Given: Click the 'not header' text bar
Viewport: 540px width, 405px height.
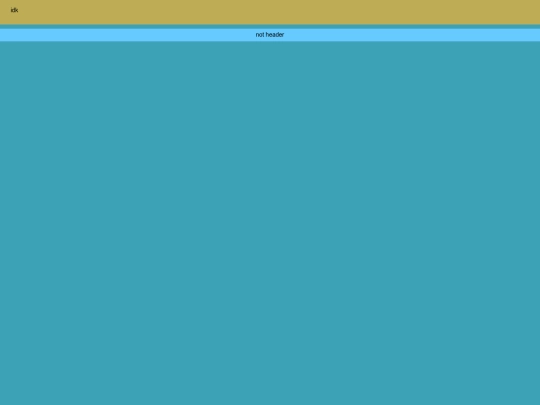Looking at the screenshot, I should [270, 35].
